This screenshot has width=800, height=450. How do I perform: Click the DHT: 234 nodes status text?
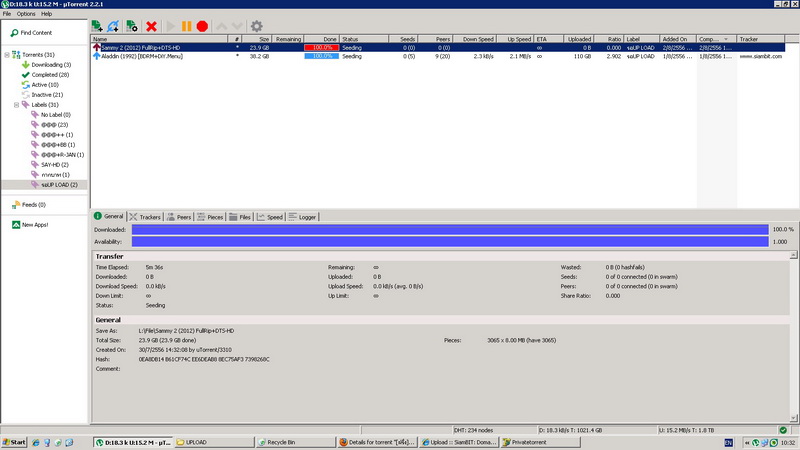[x=473, y=430]
